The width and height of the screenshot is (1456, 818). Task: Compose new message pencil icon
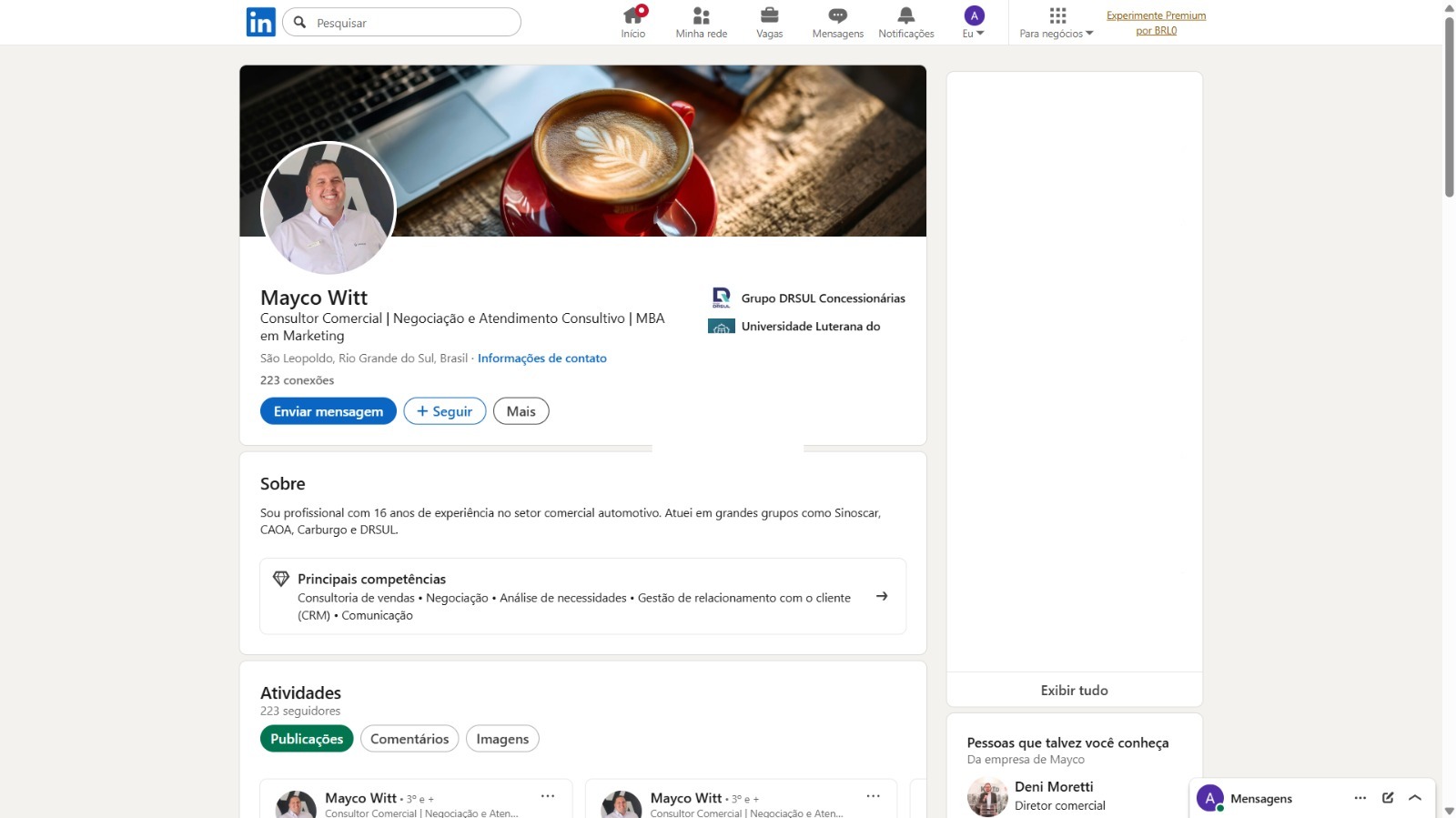tap(1388, 798)
